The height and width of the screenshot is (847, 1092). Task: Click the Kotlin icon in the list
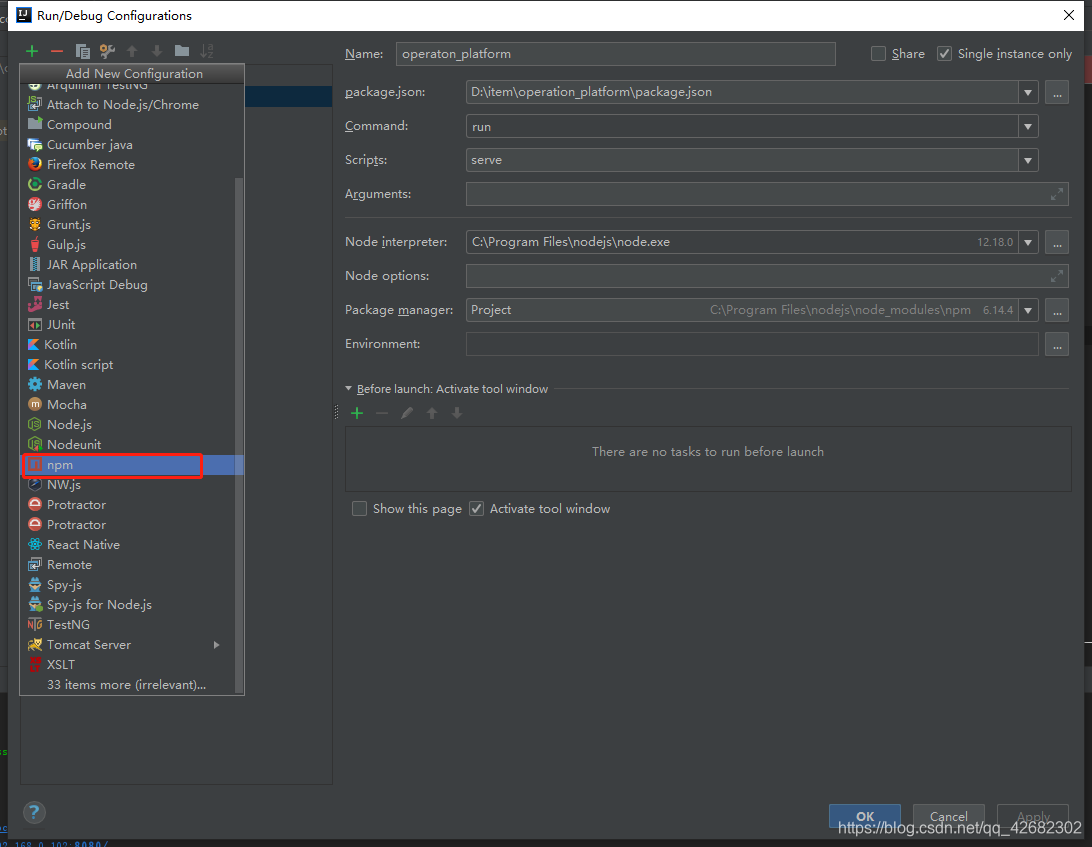tap(33, 345)
